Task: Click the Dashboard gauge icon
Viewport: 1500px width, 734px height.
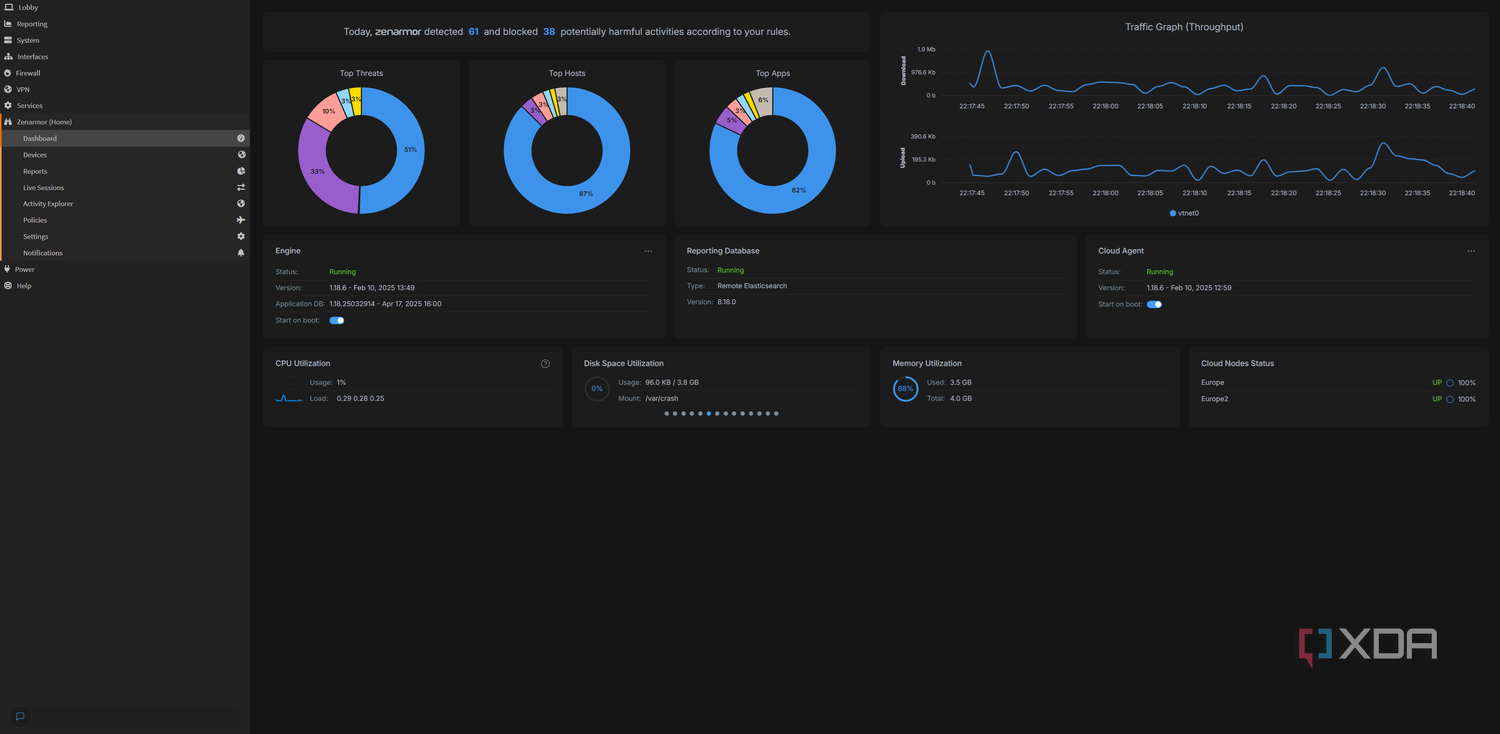Action: (241, 138)
